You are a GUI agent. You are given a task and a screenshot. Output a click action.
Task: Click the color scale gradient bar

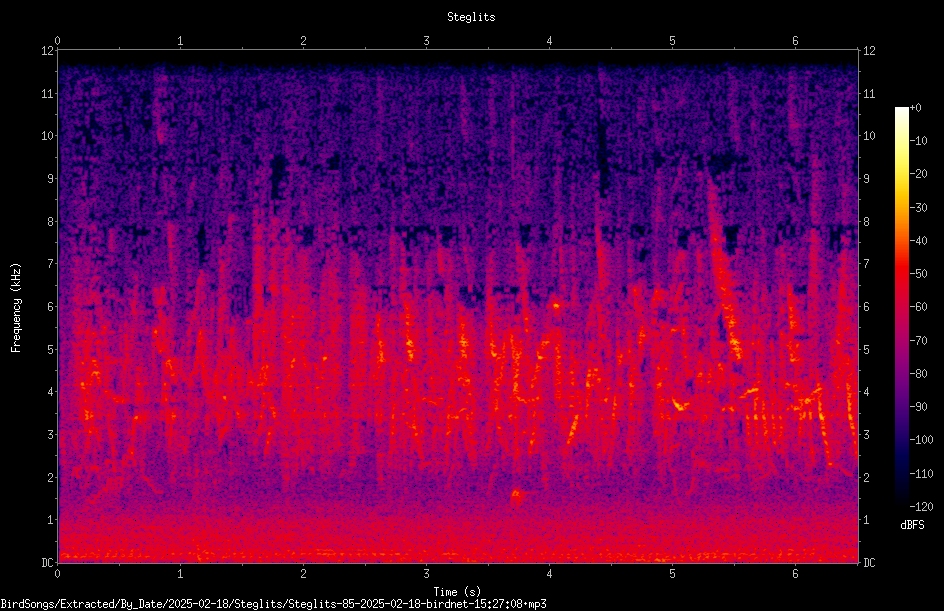[x=902, y=306]
